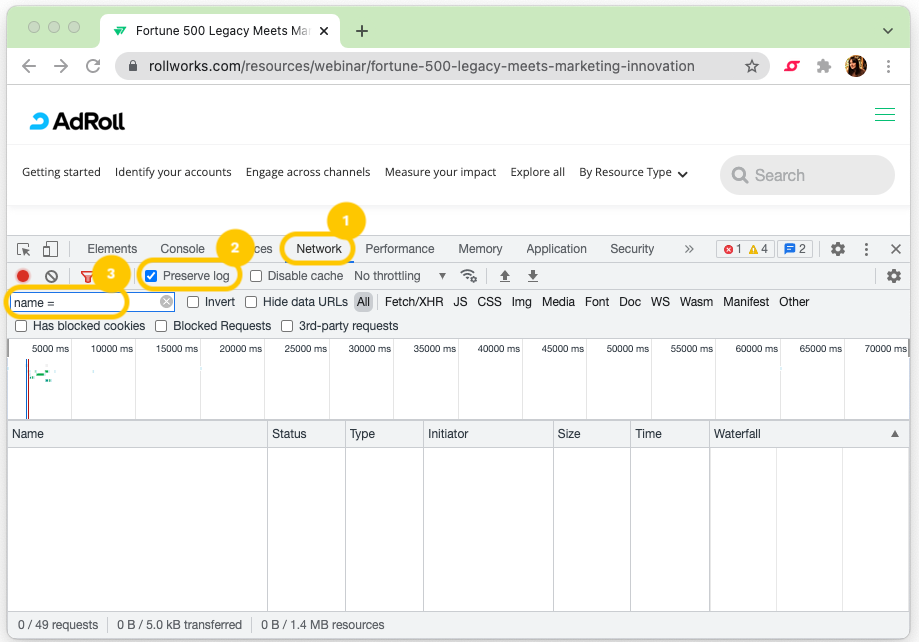Viewport: 919px width, 642px height.
Task: Click the clear network log icon
Action: 51,276
